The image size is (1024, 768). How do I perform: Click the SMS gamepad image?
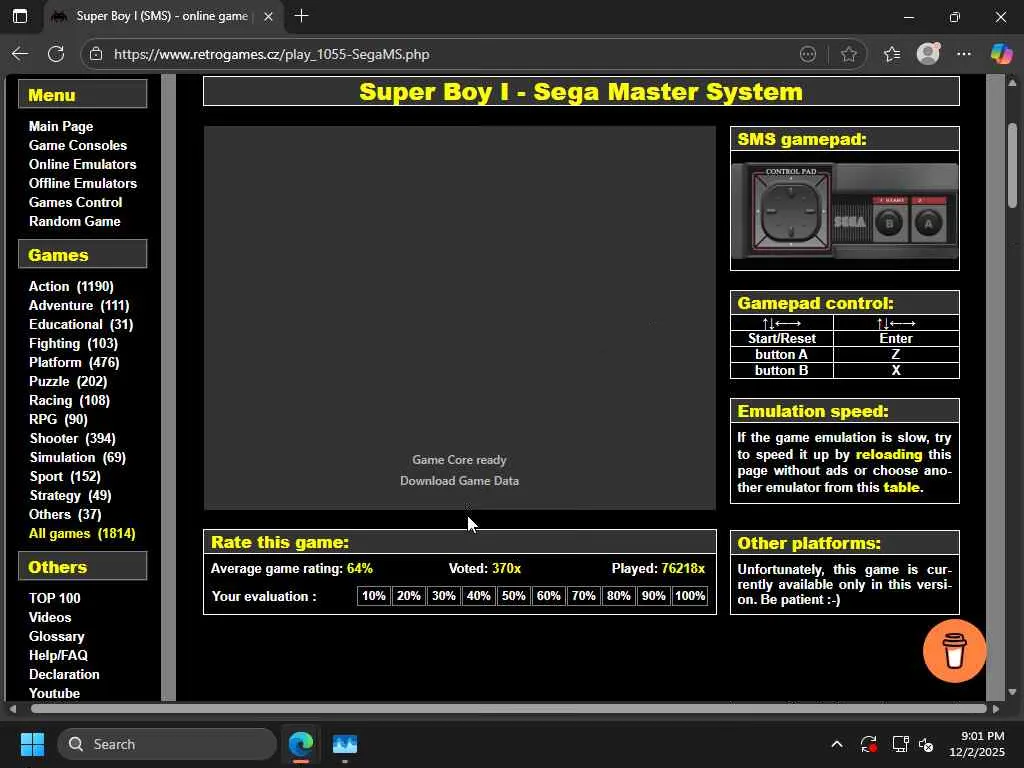(844, 210)
